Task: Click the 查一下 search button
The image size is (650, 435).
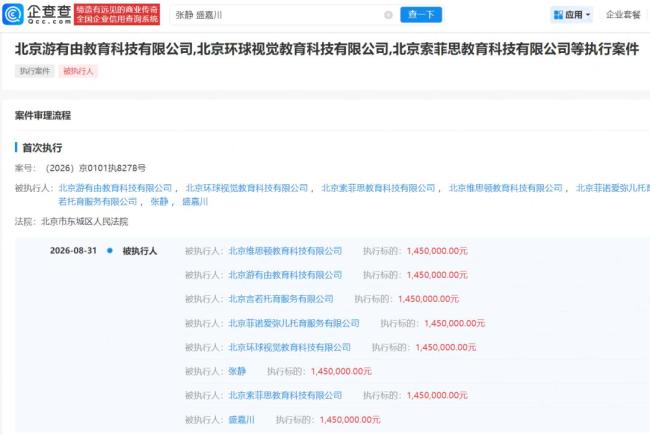Action: 421,15
